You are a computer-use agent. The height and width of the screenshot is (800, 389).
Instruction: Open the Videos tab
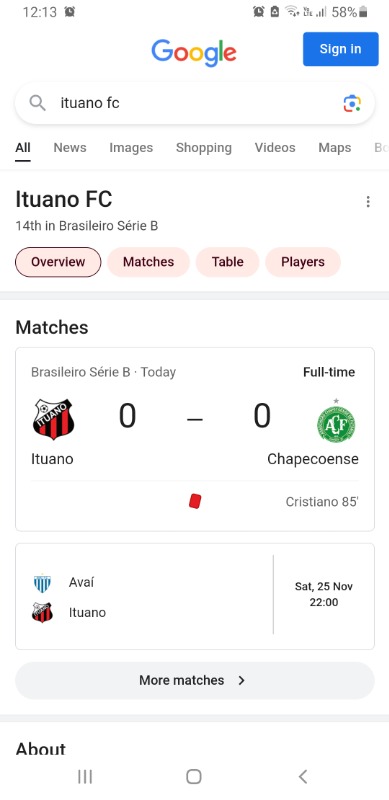pyautogui.click(x=275, y=147)
